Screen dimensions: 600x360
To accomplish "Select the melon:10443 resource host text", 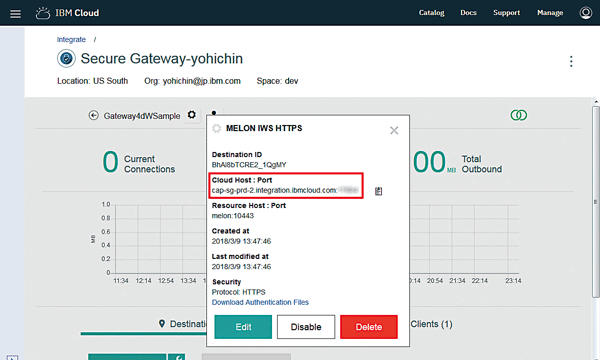I will point(233,216).
